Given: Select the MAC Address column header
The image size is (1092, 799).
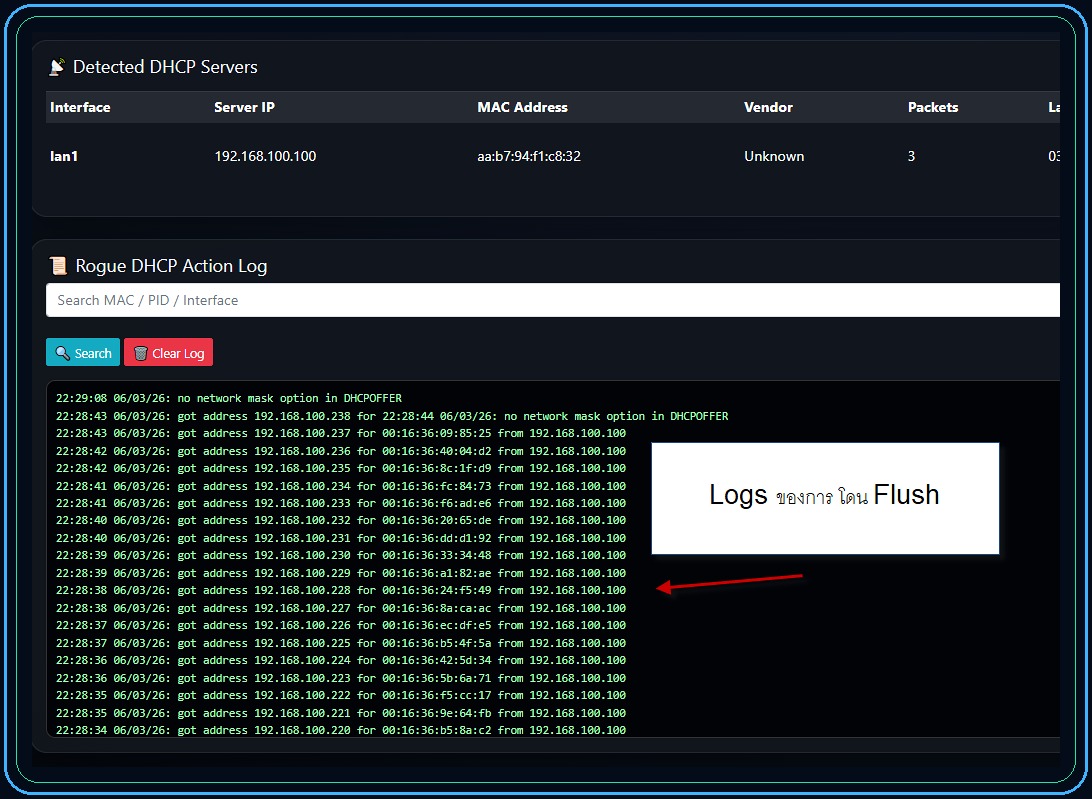Looking at the screenshot, I should pos(522,107).
